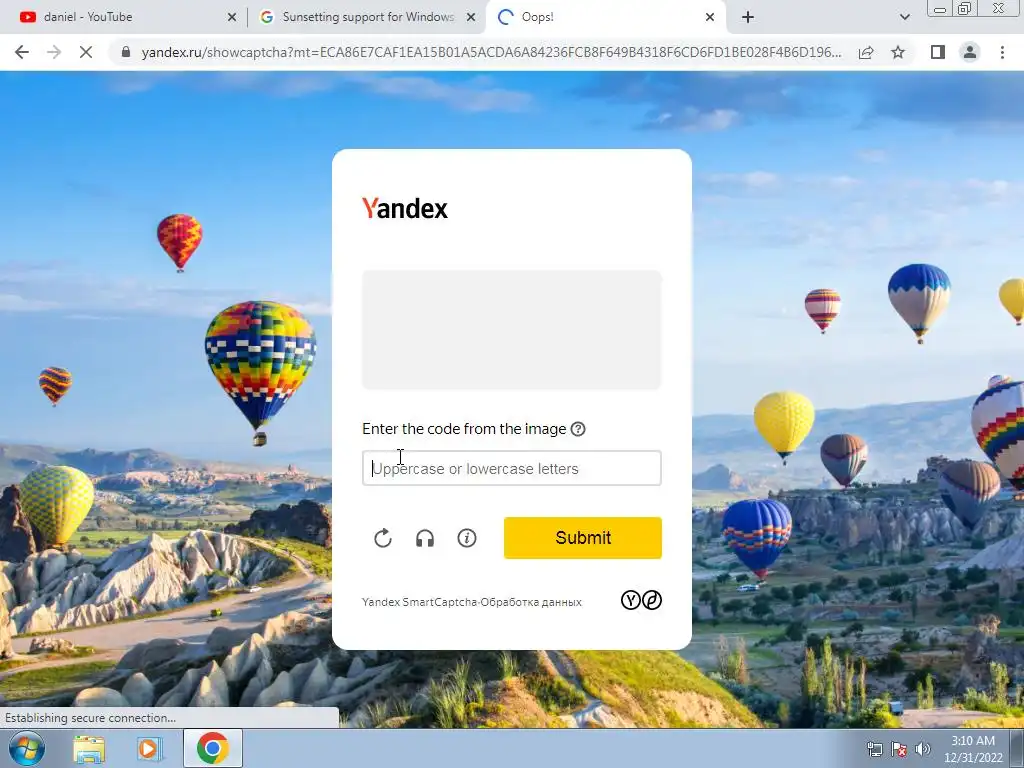Refresh the captcha image
This screenshot has height=768, width=1024.
tap(383, 538)
